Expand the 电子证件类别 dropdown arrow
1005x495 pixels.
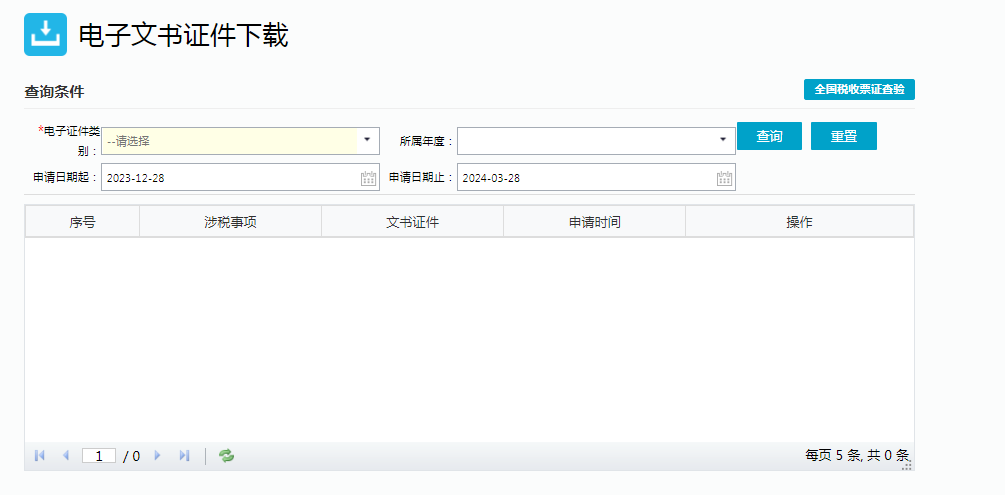(x=367, y=140)
